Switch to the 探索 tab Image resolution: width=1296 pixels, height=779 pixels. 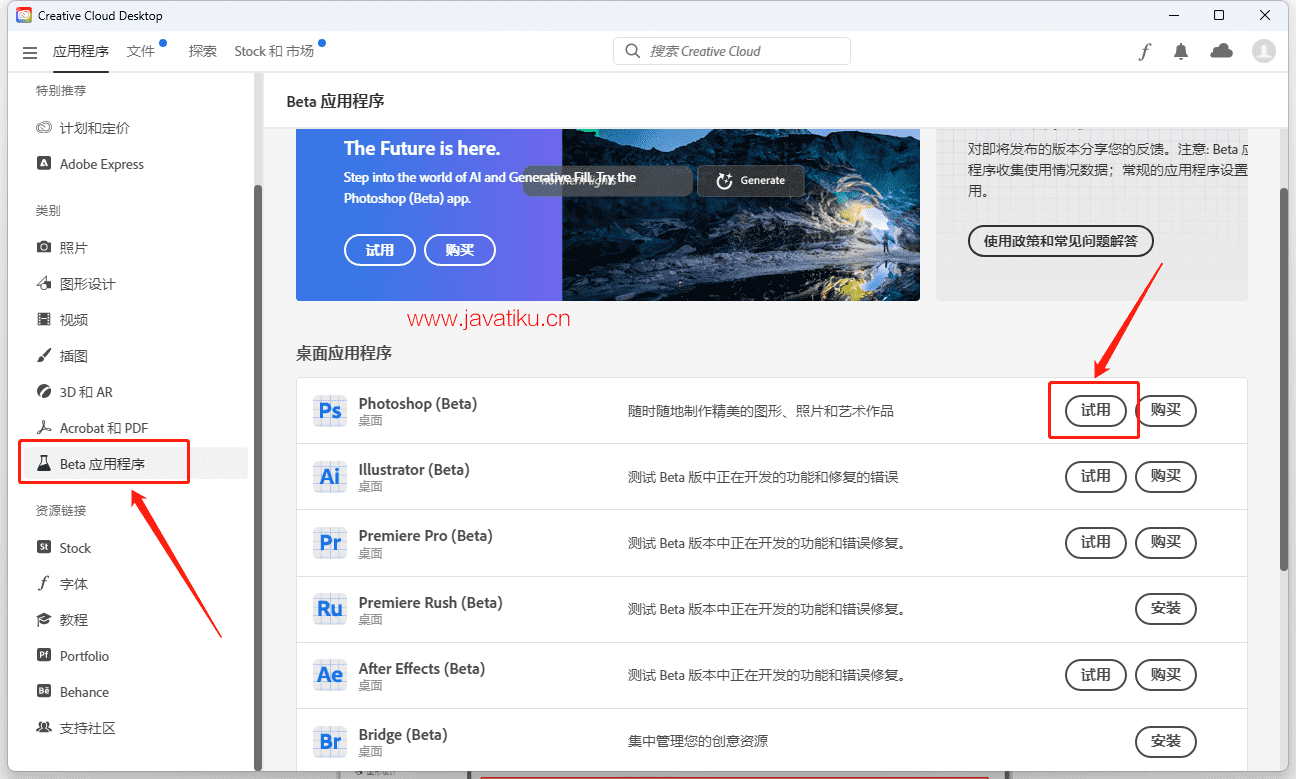[203, 51]
